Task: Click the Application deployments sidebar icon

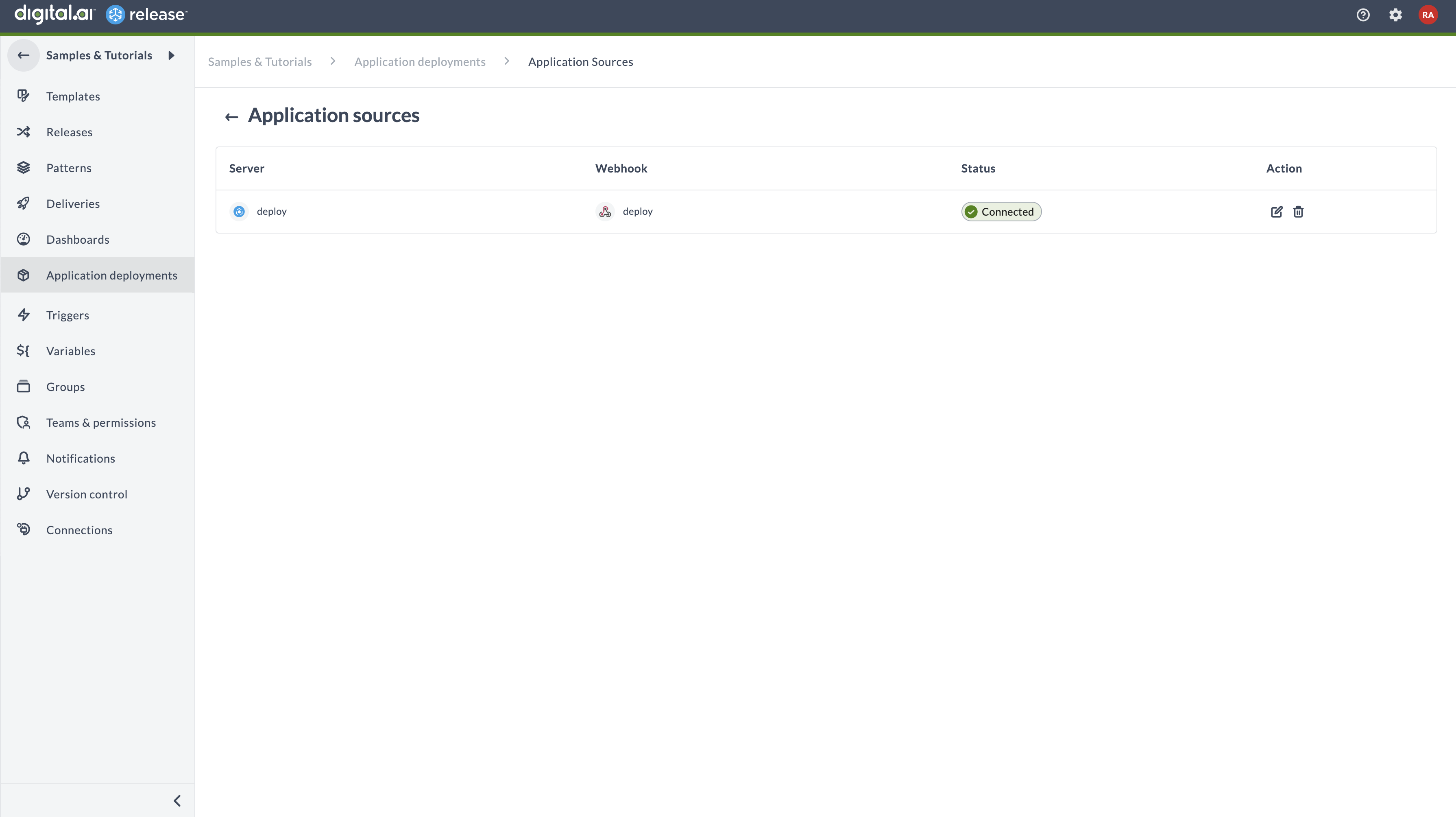Action: tap(24, 275)
